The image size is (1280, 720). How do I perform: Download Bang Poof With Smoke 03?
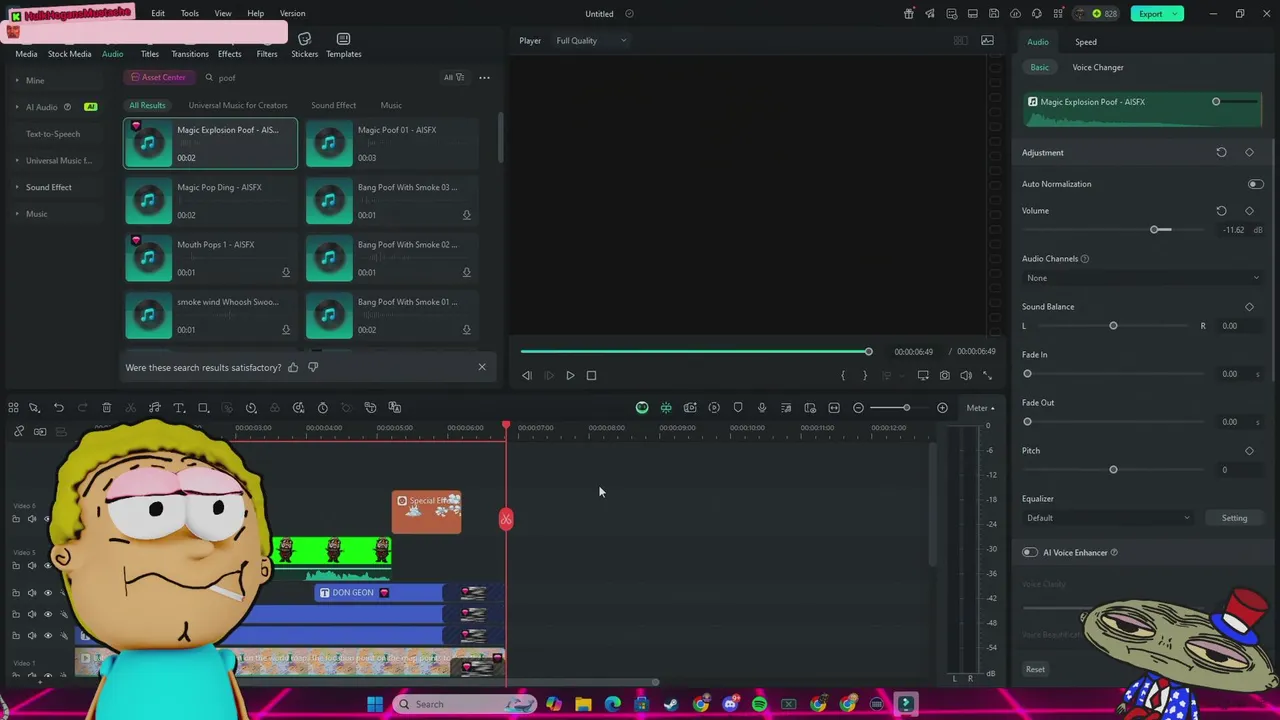pos(466,215)
